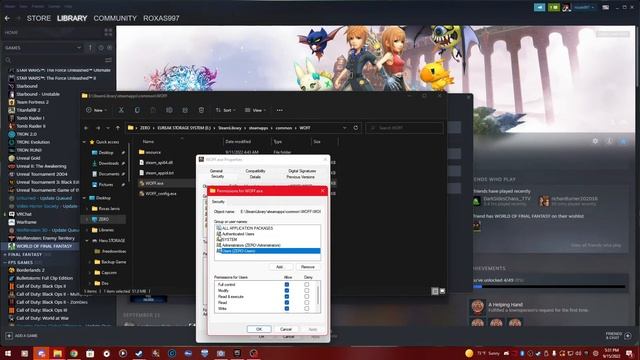Click the Cut icon in File Explorer toolbar

pos(121,110)
